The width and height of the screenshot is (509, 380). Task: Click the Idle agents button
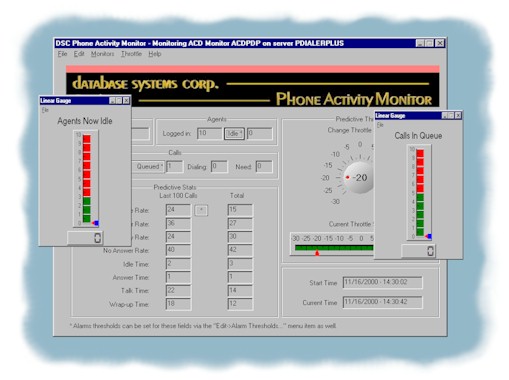click(234, 134)
